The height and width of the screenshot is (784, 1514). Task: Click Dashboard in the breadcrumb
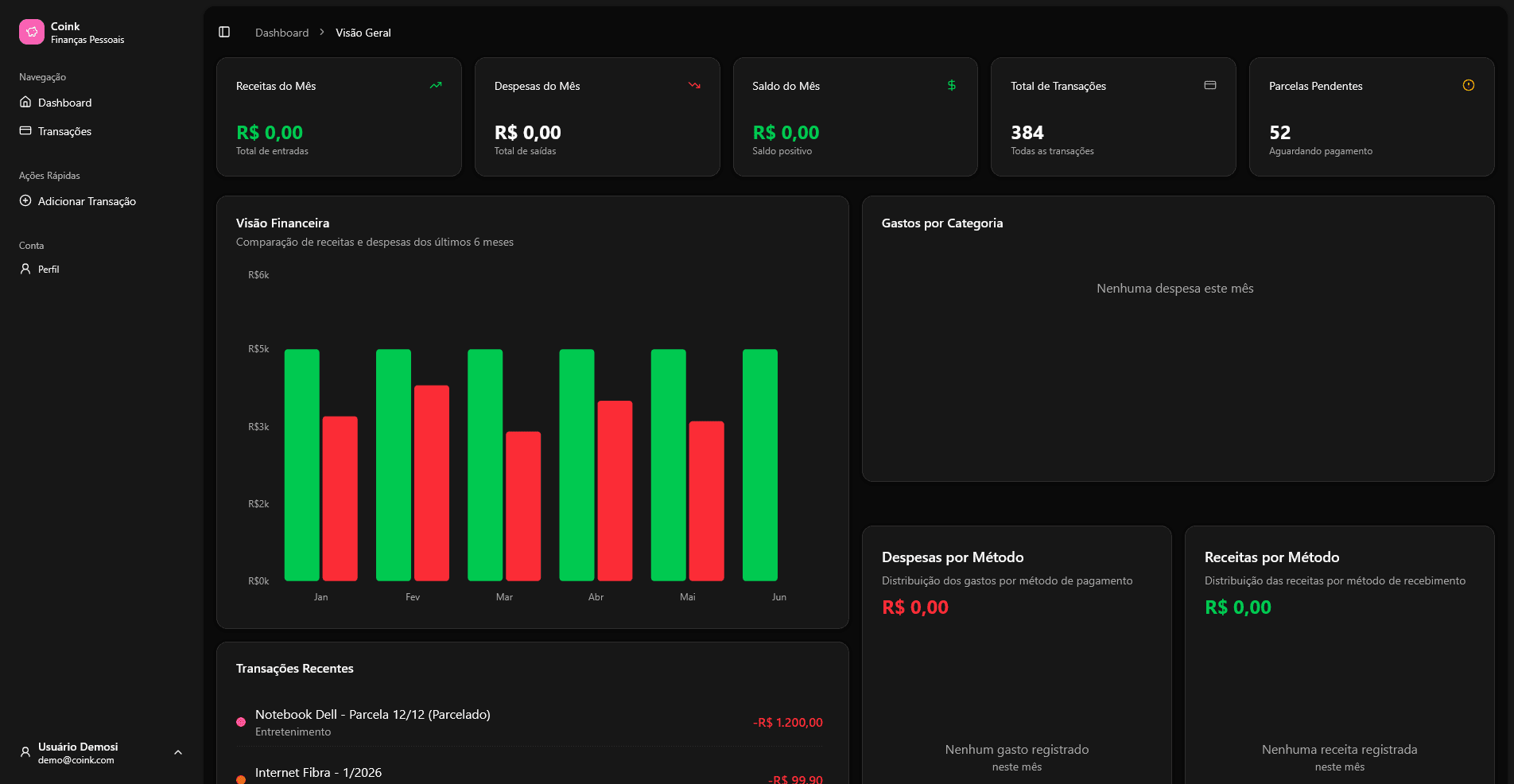click(x=281, y=33)
